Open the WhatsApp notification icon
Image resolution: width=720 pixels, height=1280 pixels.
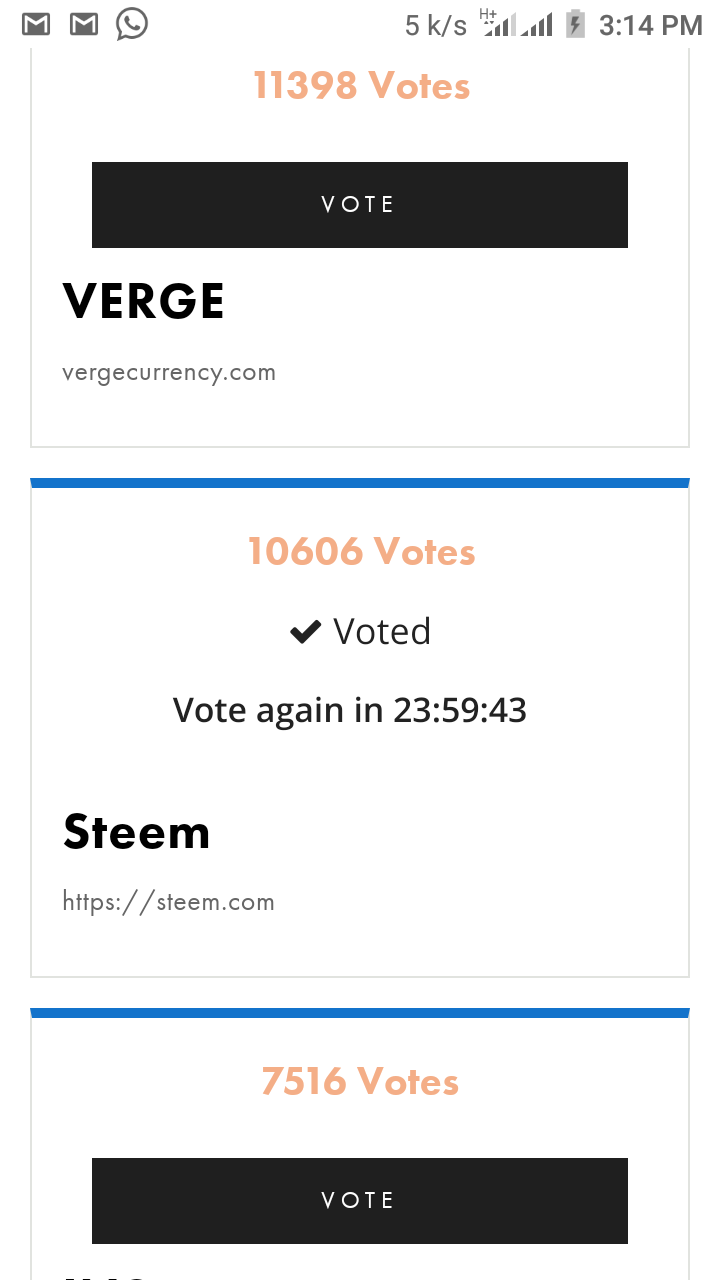pyautogui.click(x=132, y=24)
